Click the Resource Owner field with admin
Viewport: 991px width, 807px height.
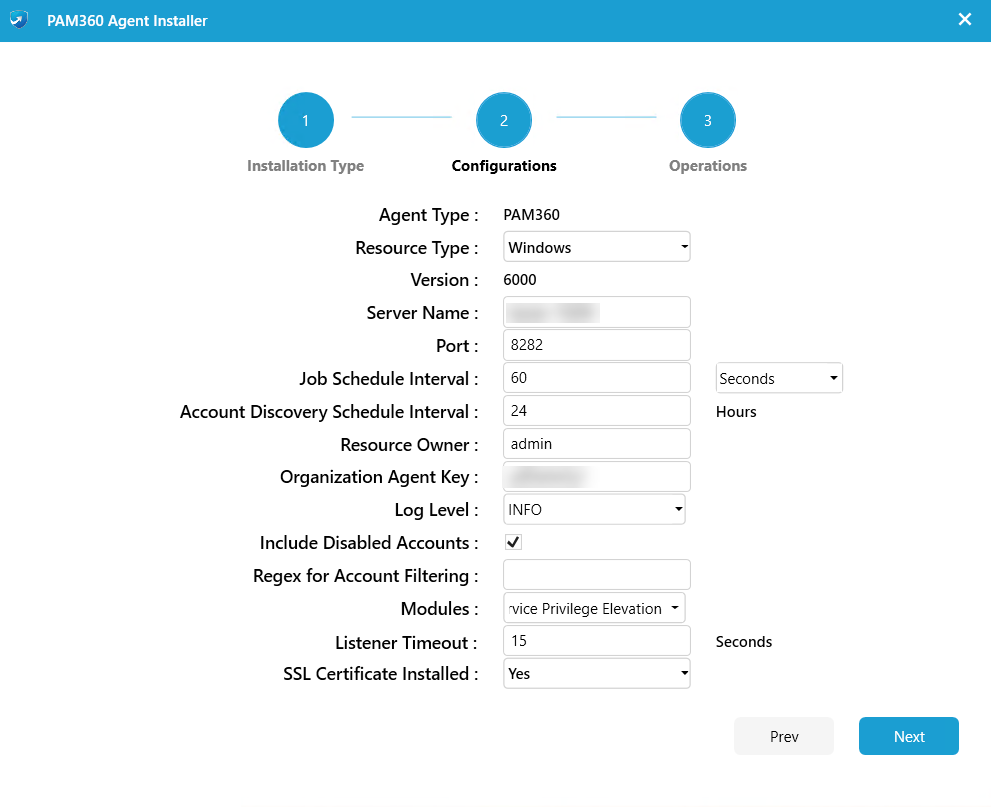597,444
